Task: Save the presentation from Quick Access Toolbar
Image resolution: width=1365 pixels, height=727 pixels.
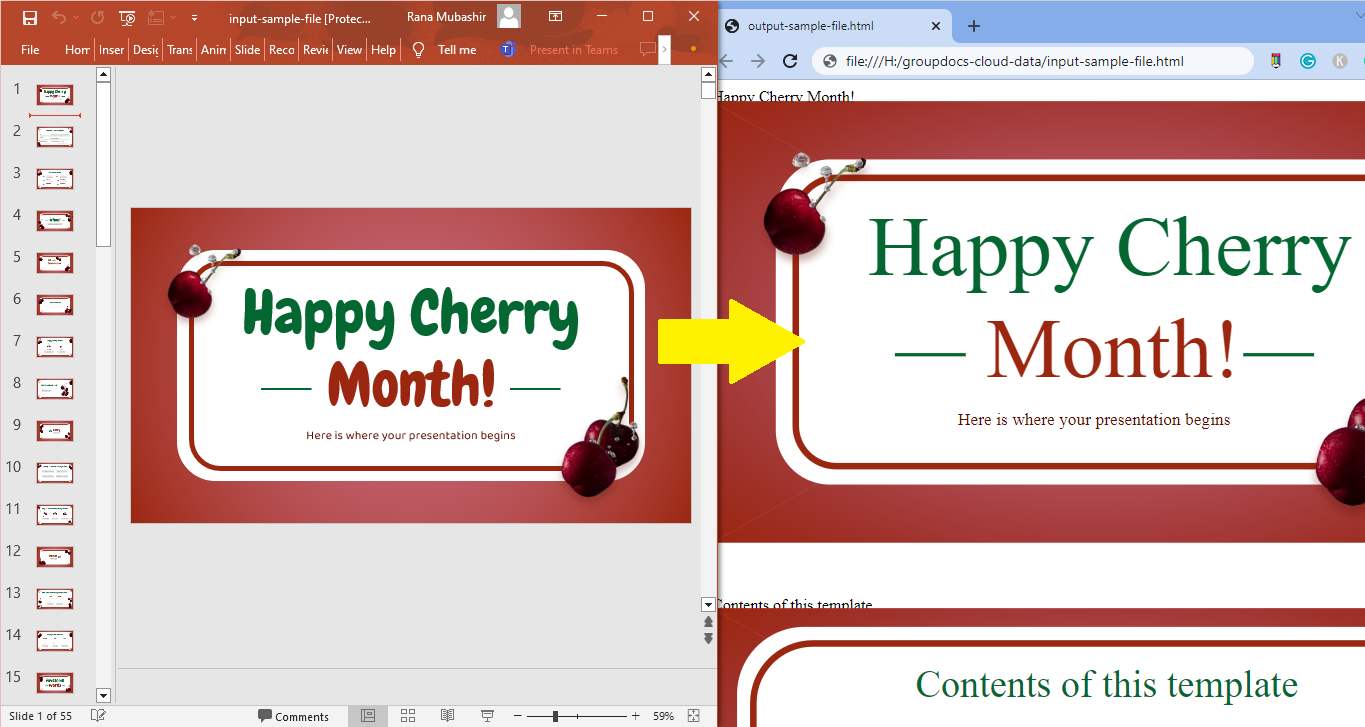Action: click(x=30, y=16)
